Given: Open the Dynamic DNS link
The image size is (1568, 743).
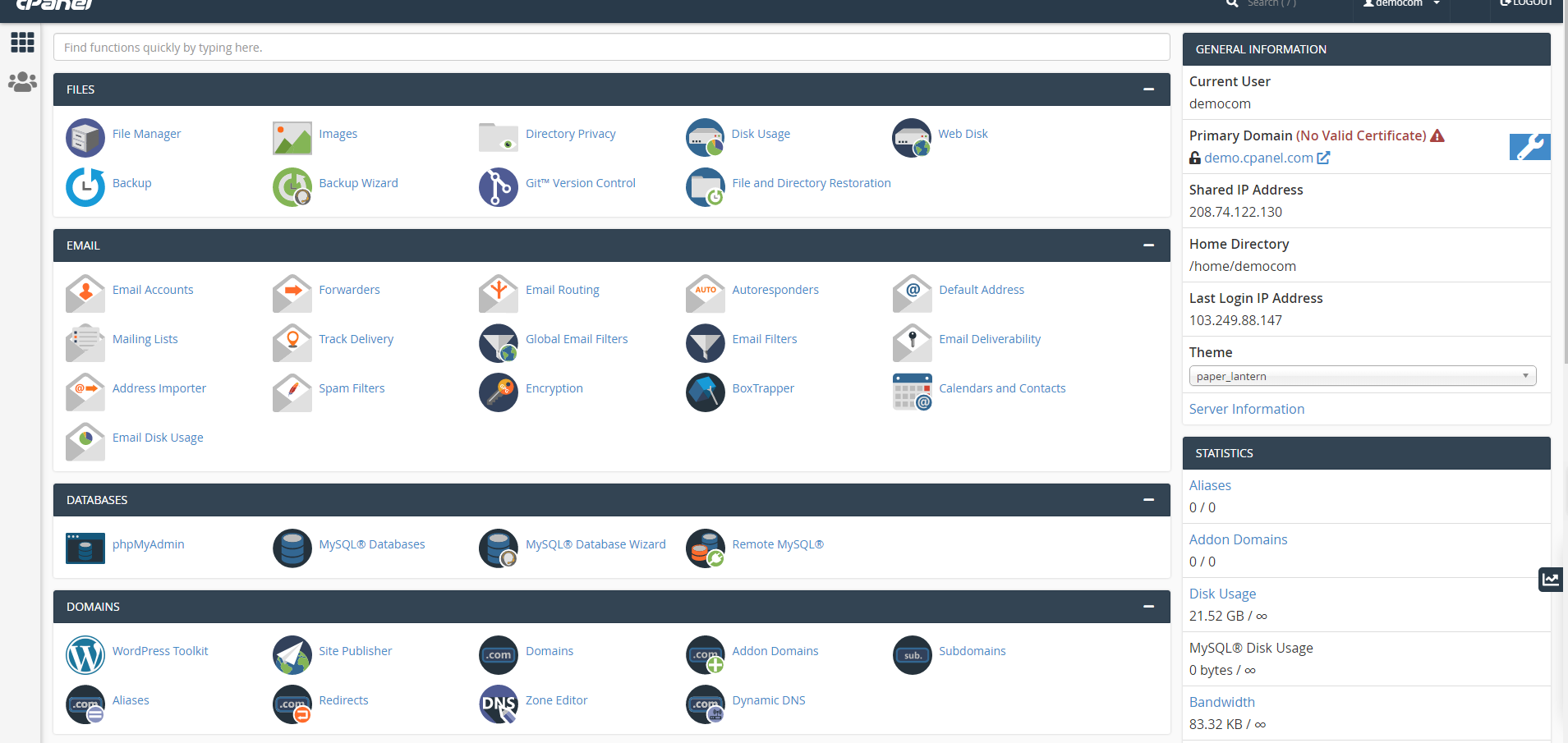Looking at the screenshot, I should click(x=769, y=700).
